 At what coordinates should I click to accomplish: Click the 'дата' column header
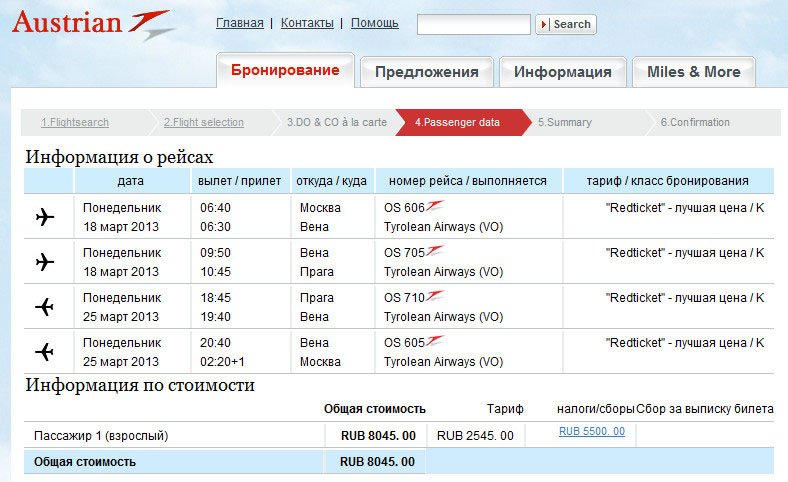pos(131,181)
